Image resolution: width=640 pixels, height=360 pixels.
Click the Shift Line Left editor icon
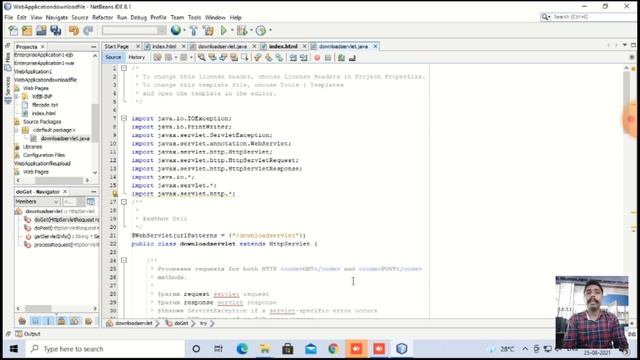coord(293,58)
